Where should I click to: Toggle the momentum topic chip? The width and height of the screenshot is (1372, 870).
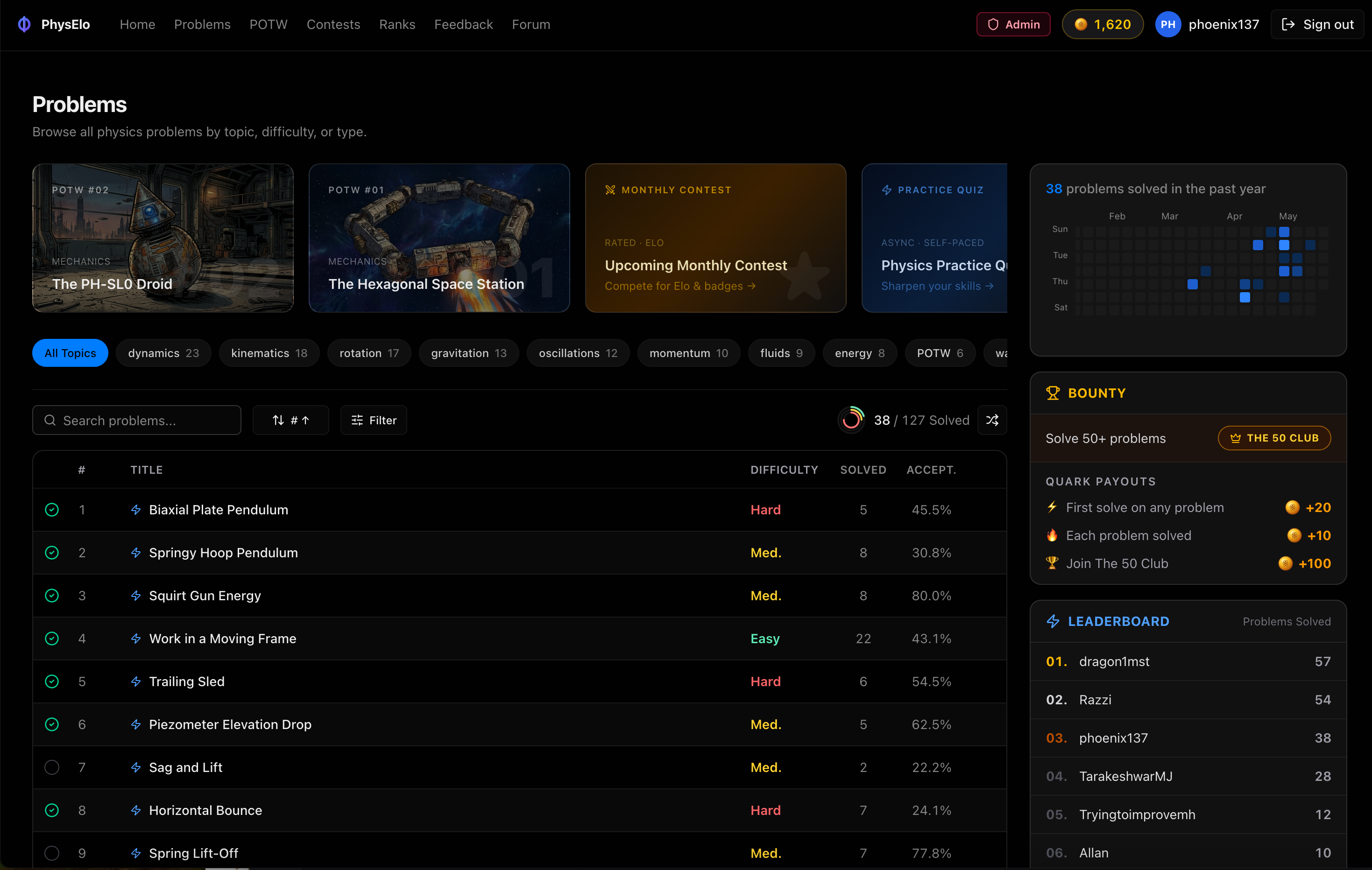point(688,353)
